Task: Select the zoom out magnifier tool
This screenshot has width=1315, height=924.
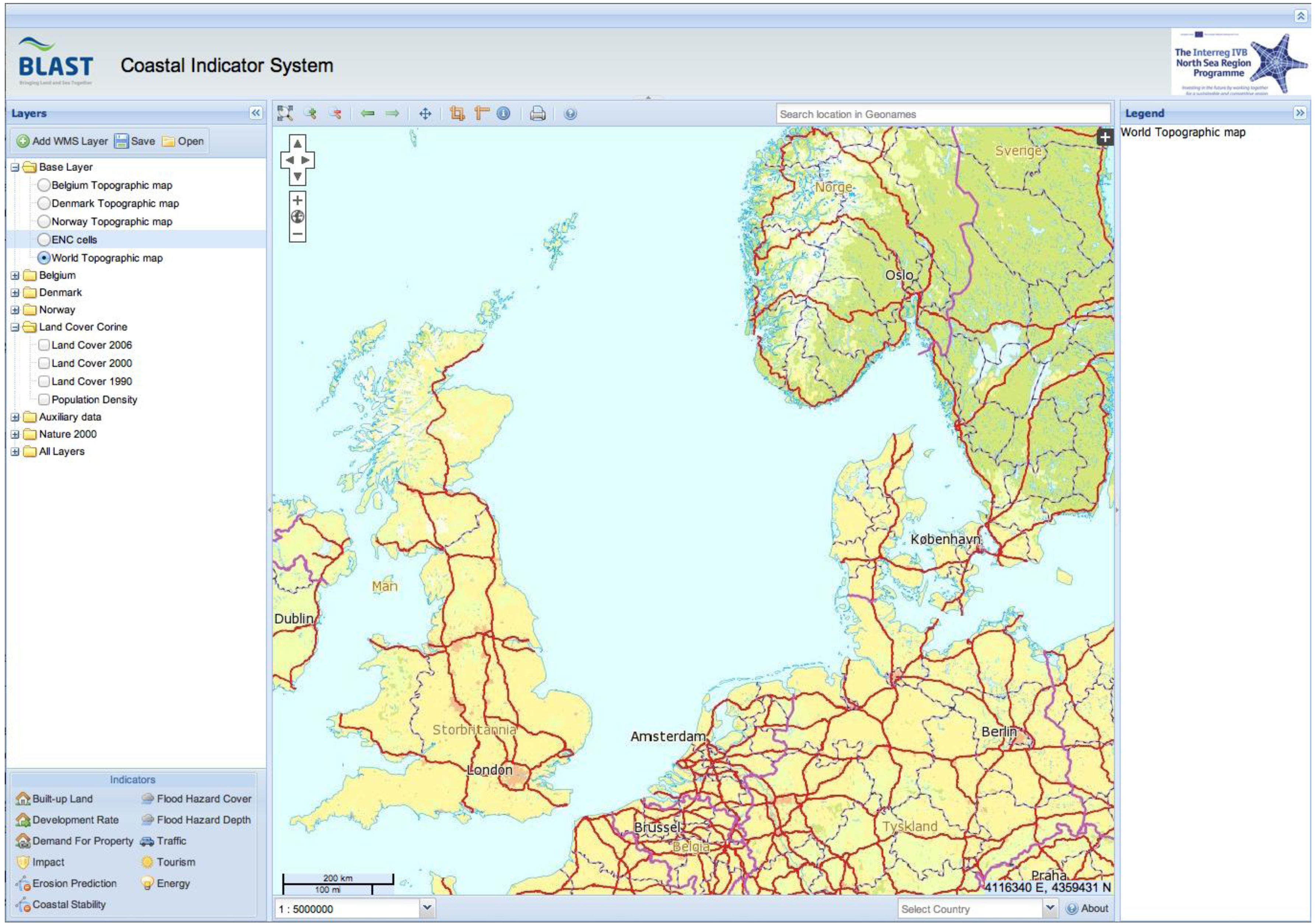Action: (x=336, y=113)
